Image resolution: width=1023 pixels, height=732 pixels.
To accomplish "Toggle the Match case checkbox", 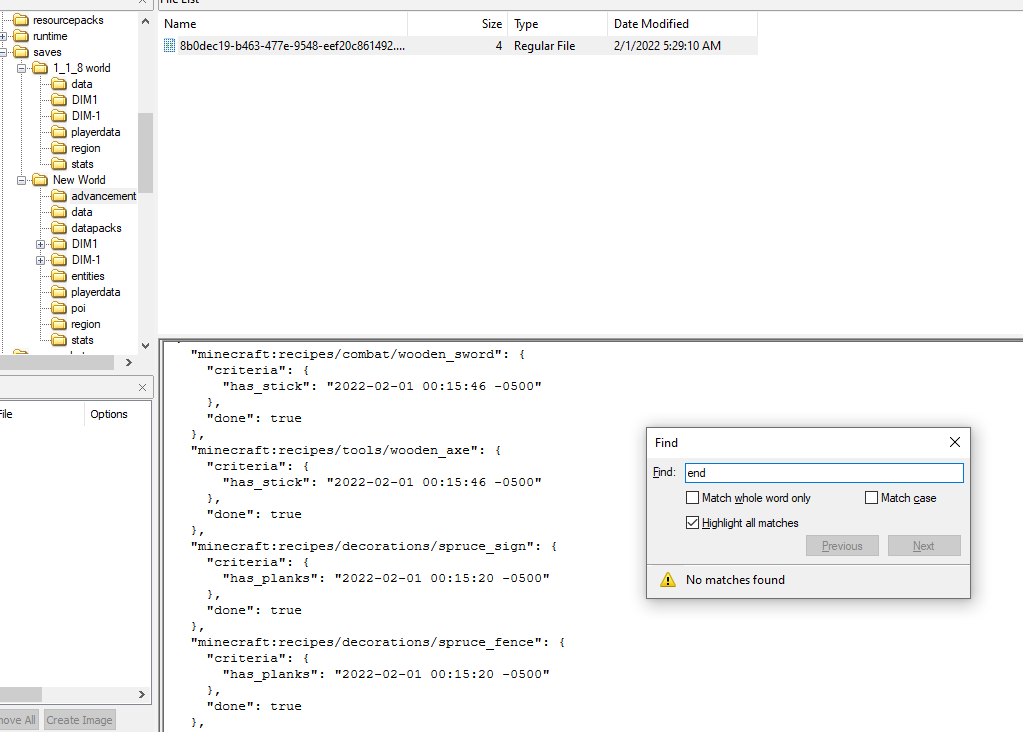I will pos(871,498).
